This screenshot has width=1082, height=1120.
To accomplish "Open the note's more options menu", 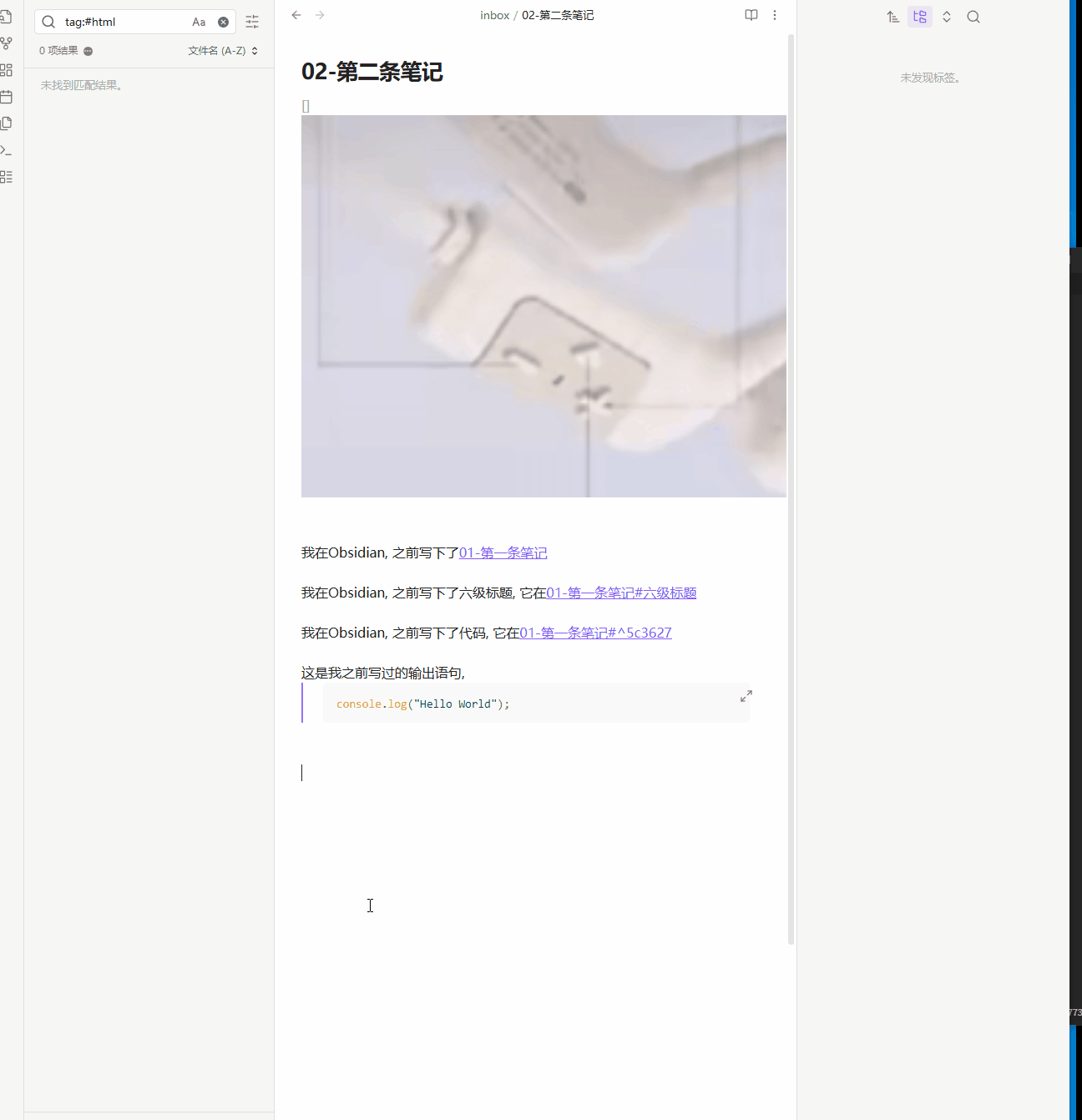I will (775, 15).
